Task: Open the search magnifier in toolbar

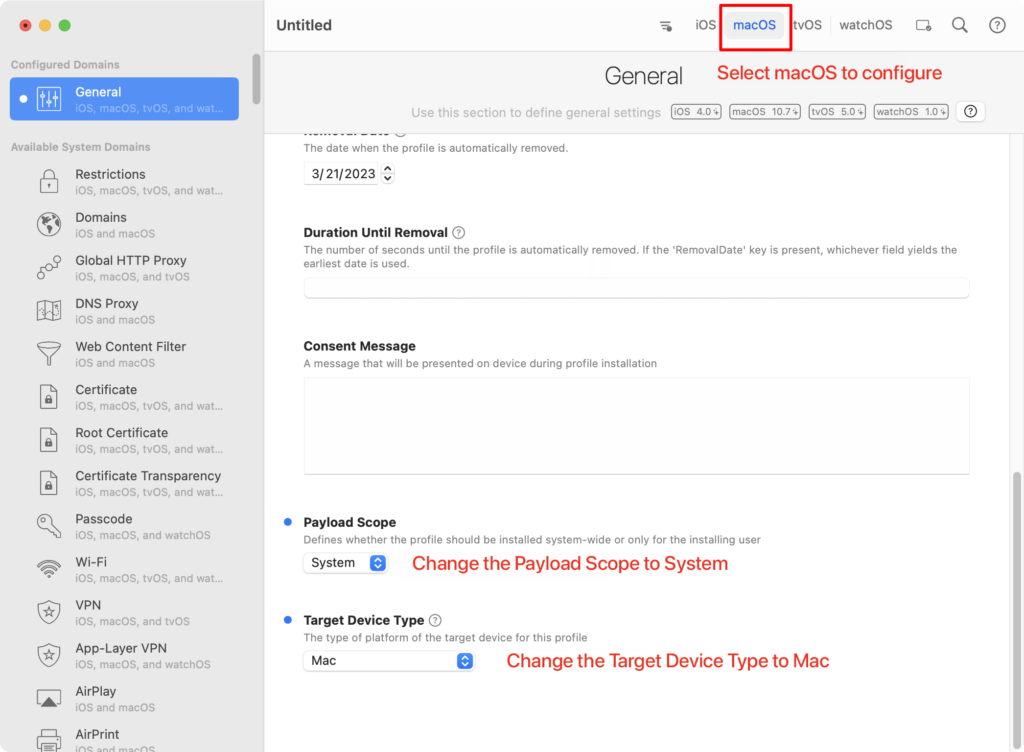Action: pyautogui.click(x=959, y=25)
